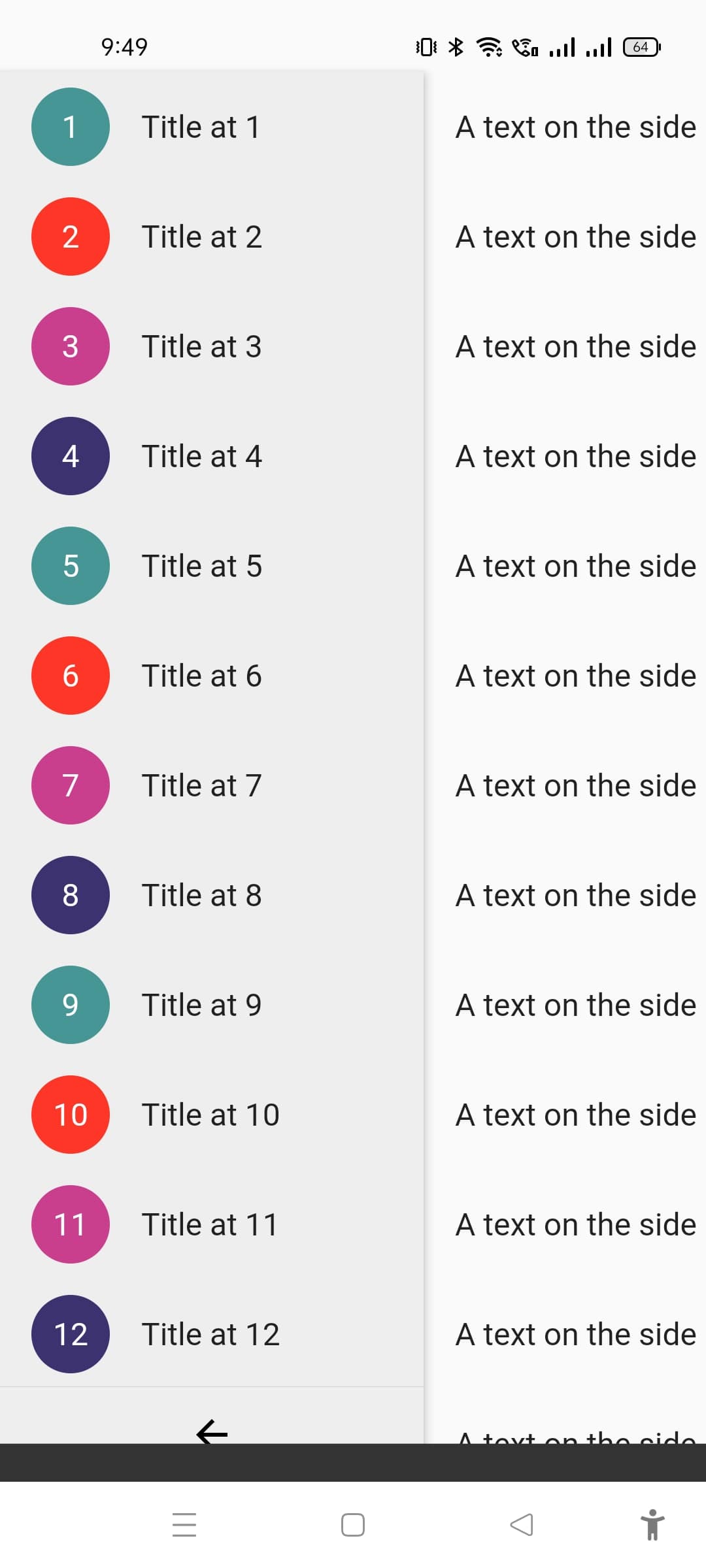Image resolution: width=706 pixels, height=1568 pixels.
Task: Select the Title at 6 entry
Action: [x=201, y=676]
